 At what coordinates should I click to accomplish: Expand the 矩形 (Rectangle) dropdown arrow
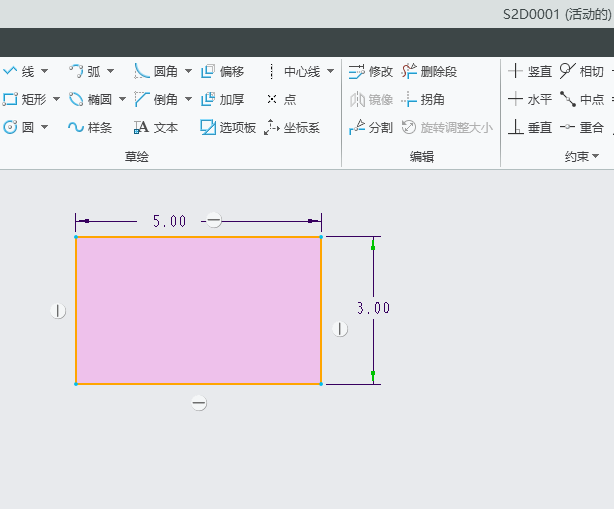coord(57,99)
